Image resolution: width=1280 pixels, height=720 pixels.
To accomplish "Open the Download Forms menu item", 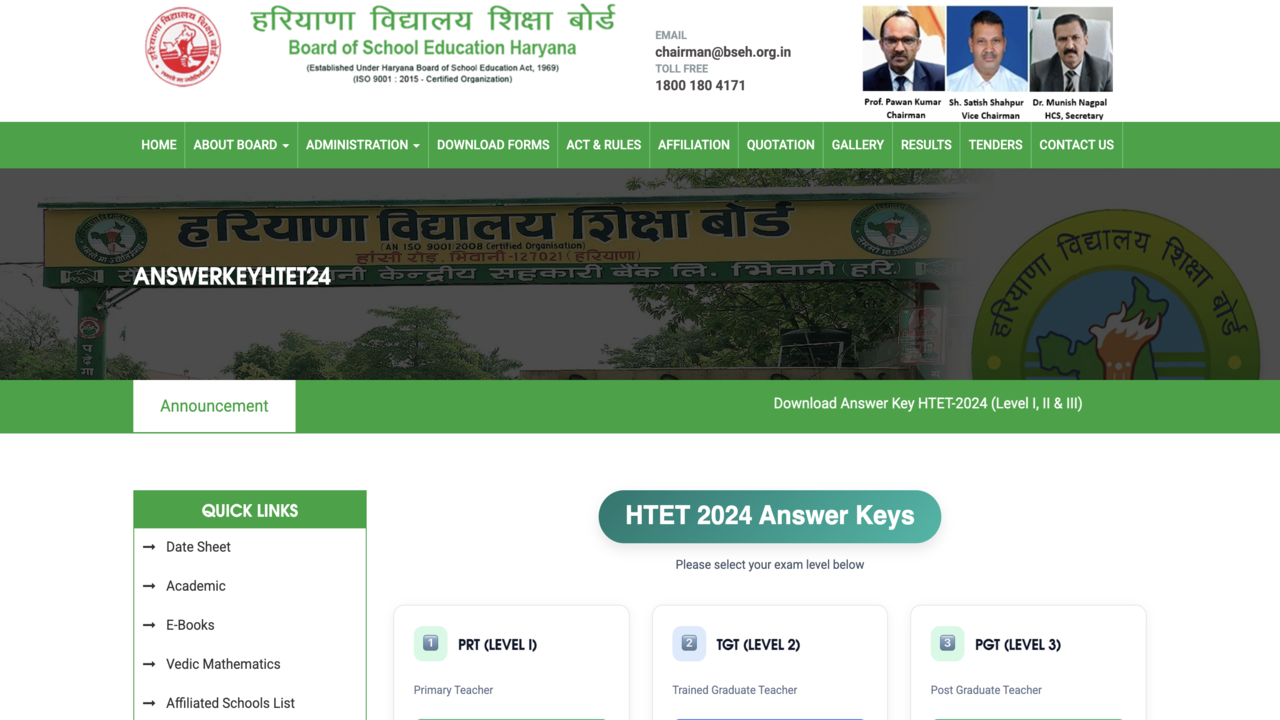I will tap(493, 145).
